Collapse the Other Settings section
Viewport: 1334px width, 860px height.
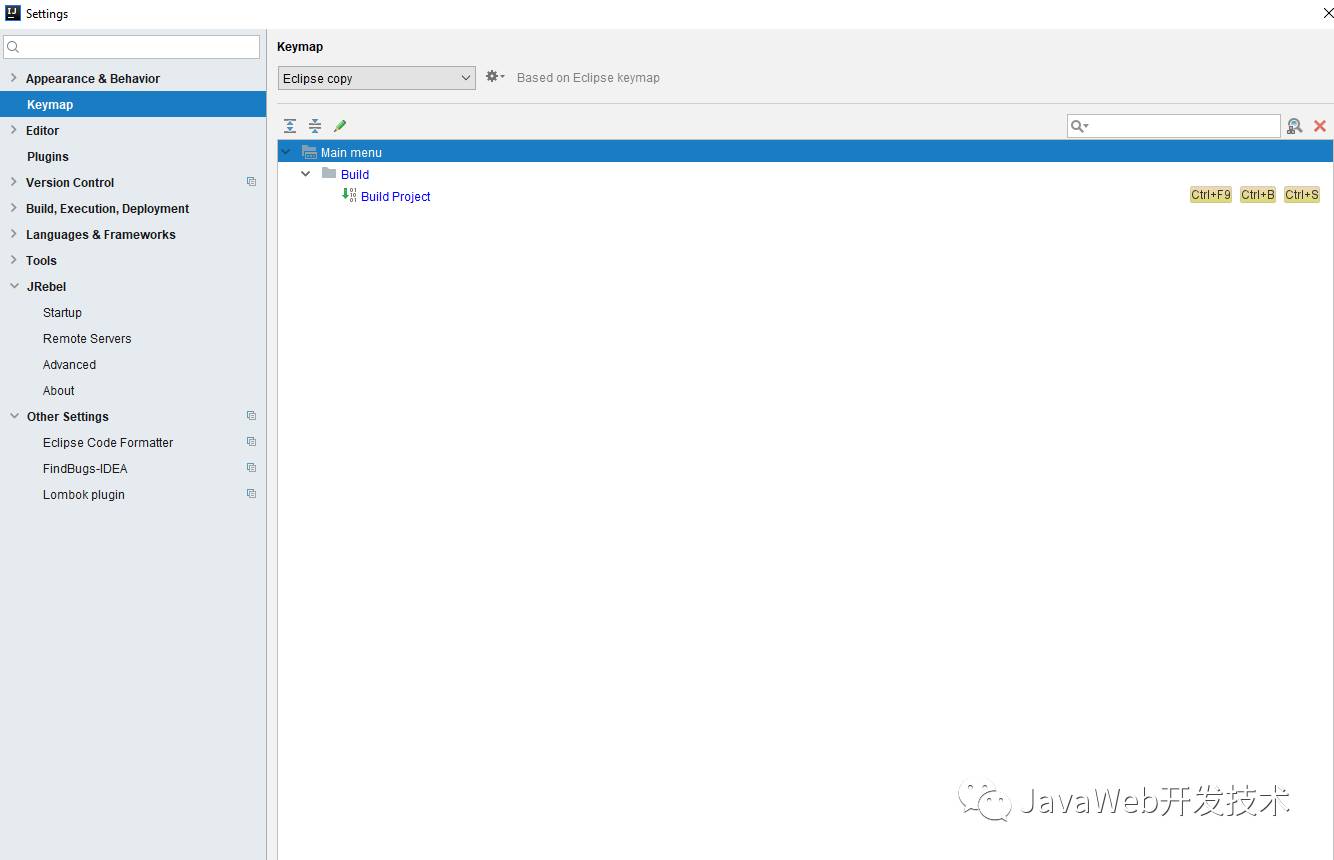pyautogui.click(x=14, y=416)
